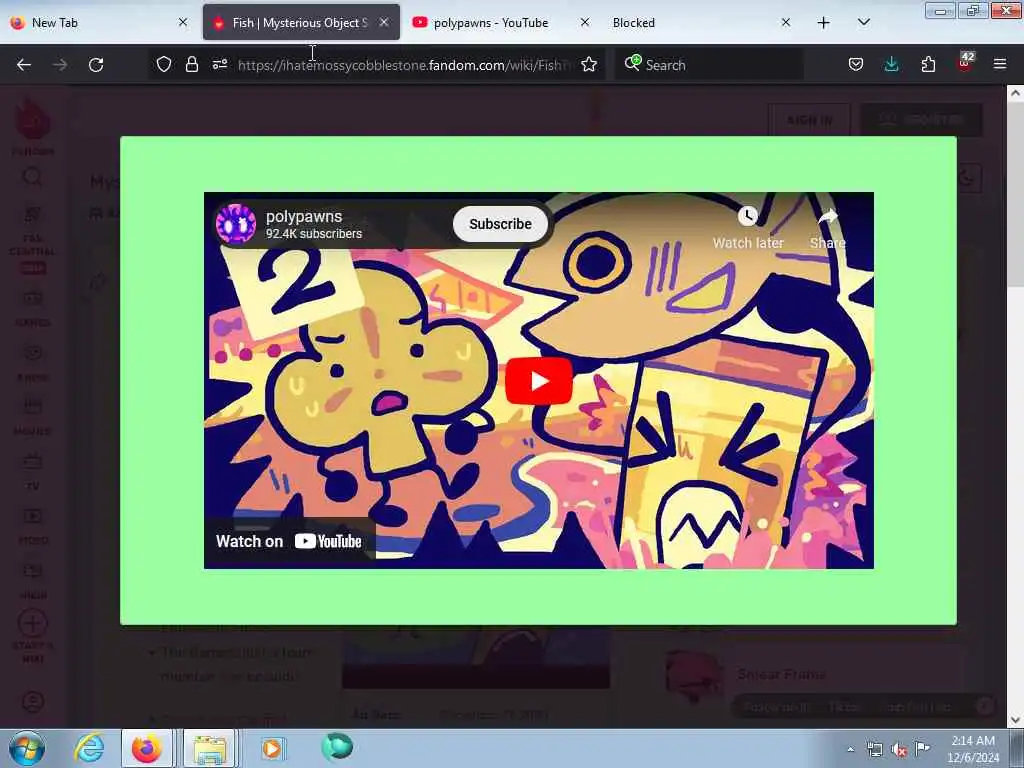The height and width of the screenshot is (768, 1024).
Task: Click the dimmed Sign In button
Action: click(809, 120)
